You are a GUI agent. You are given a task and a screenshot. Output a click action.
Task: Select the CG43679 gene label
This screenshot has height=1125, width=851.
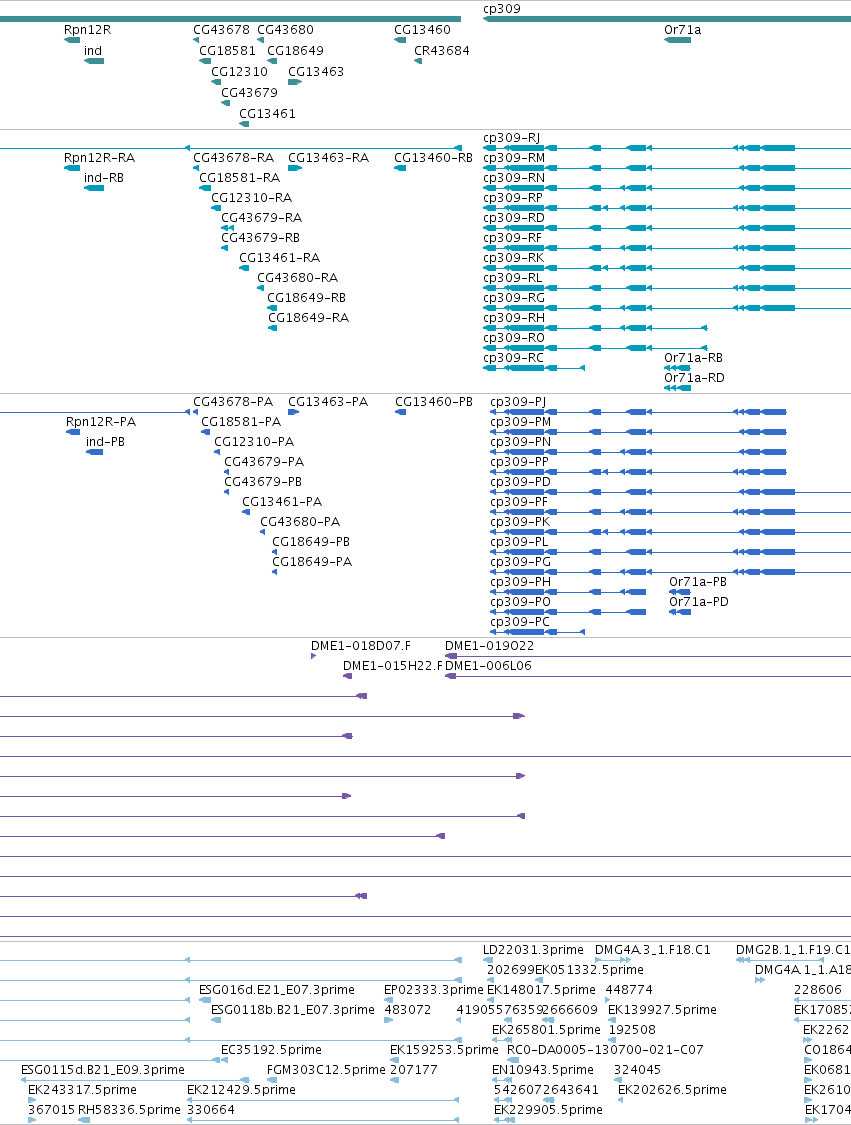[x=249, y=93]
